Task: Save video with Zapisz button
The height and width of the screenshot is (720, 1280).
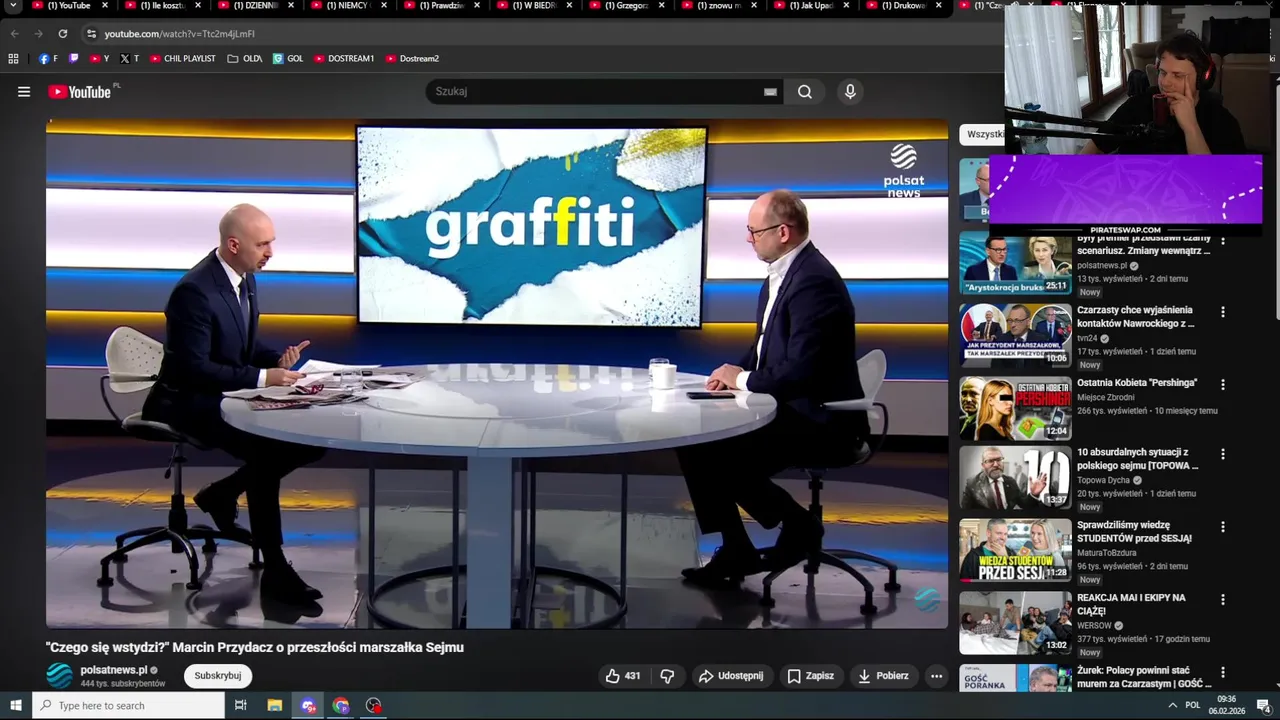Action: [x=811, y=676]
